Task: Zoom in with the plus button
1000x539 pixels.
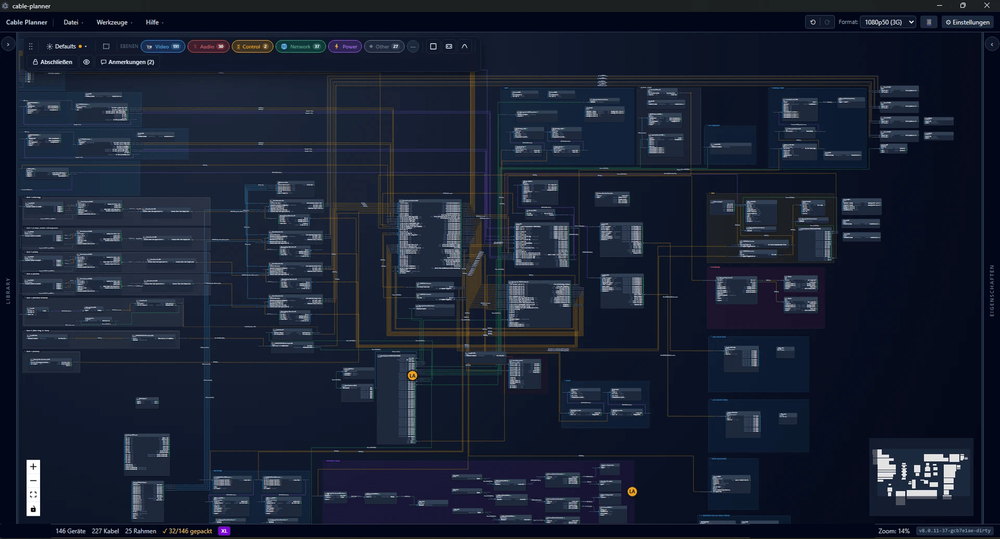Action: (33, 467)
